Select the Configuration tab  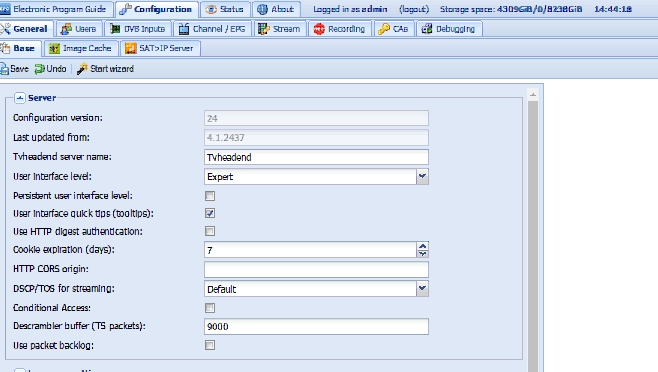tap(157, 9)
